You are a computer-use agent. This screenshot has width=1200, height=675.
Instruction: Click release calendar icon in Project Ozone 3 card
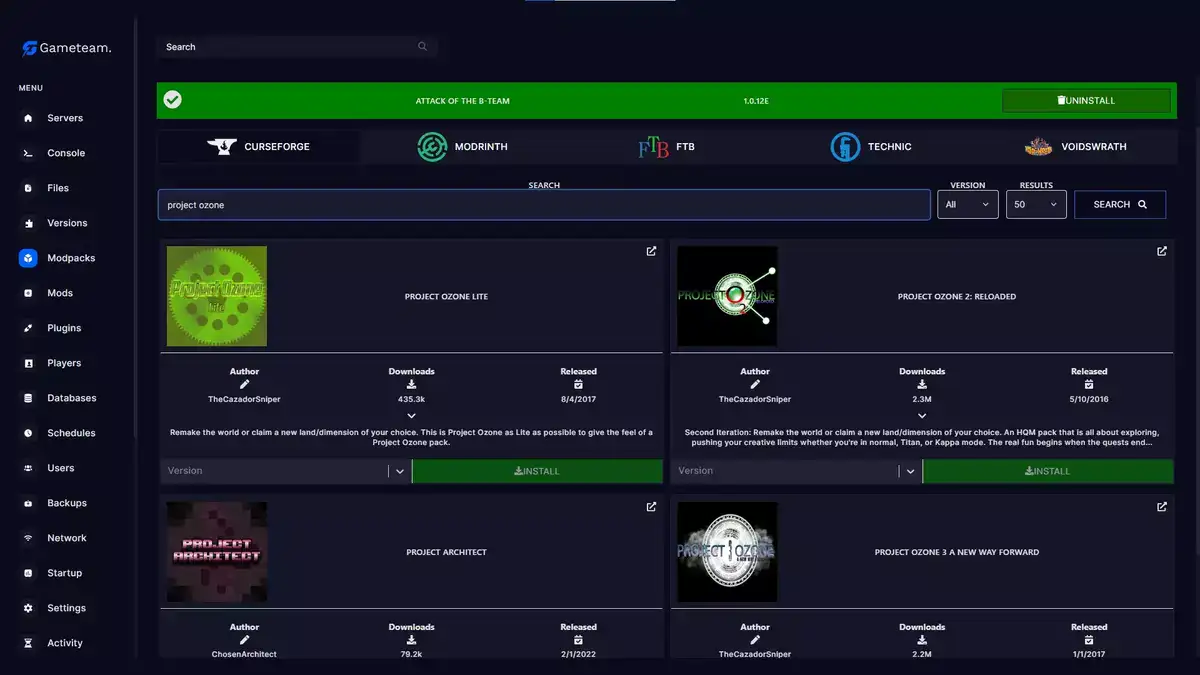(x=1089, y=641)
